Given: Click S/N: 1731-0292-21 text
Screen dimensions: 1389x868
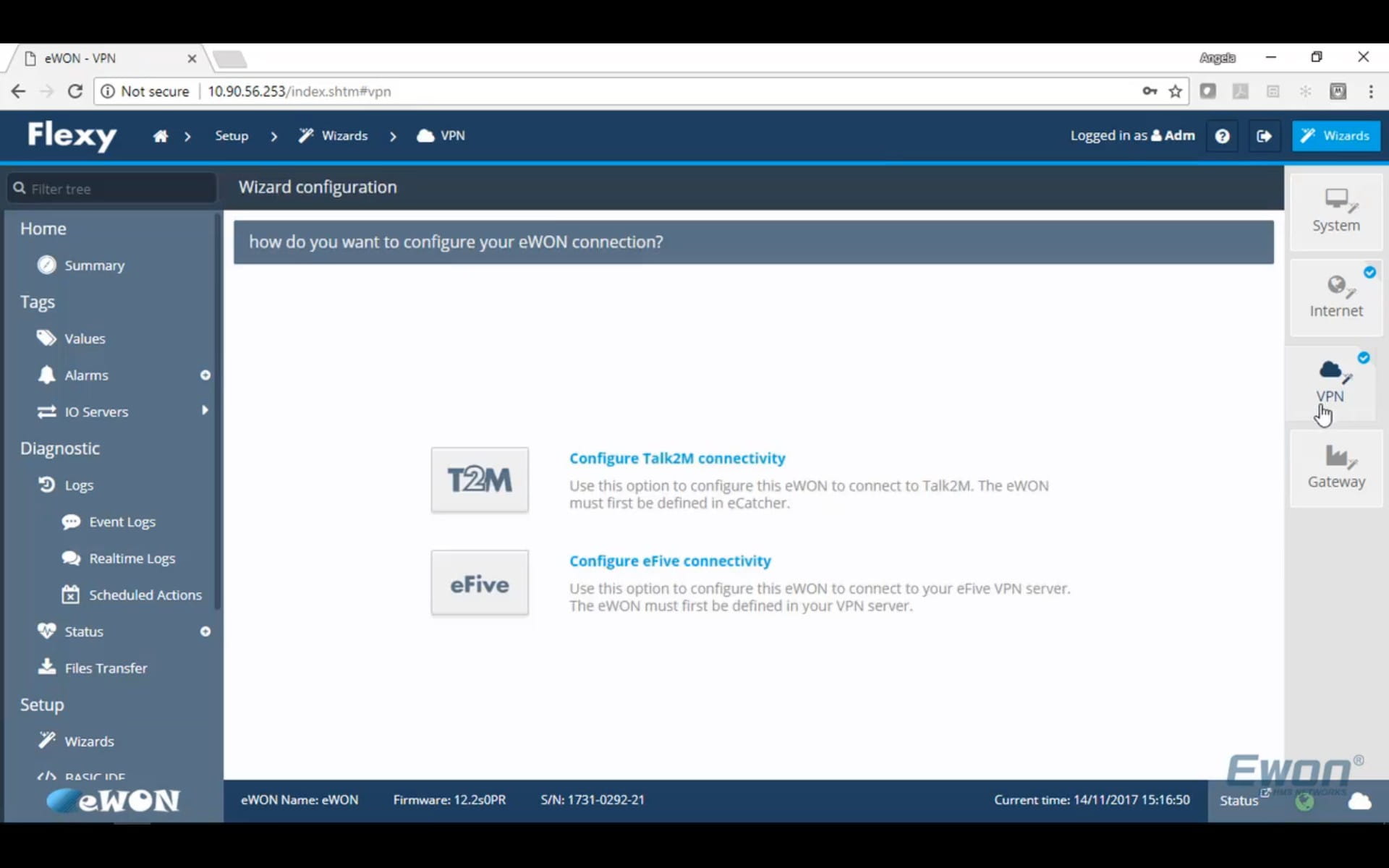Looking at the screenshot, I should click(592, 800).
